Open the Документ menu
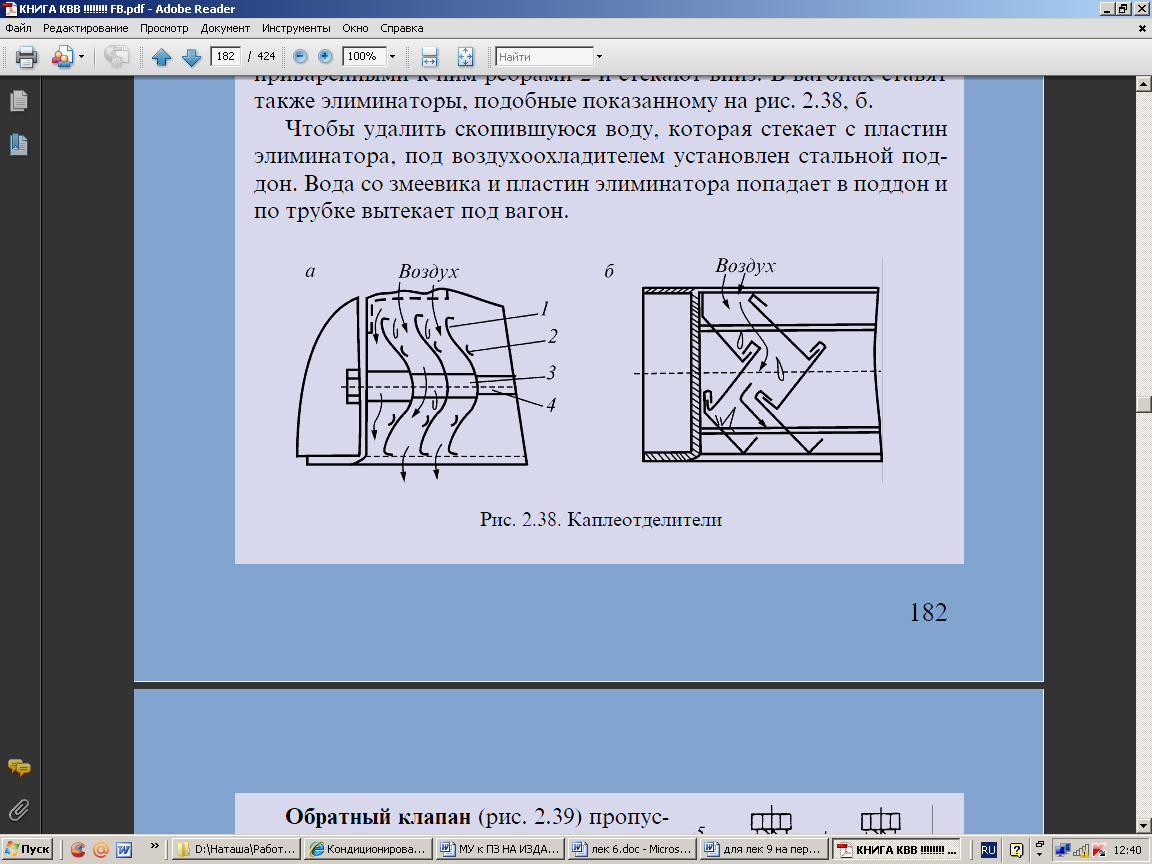The image size is (1152, 864). (225, 28)
